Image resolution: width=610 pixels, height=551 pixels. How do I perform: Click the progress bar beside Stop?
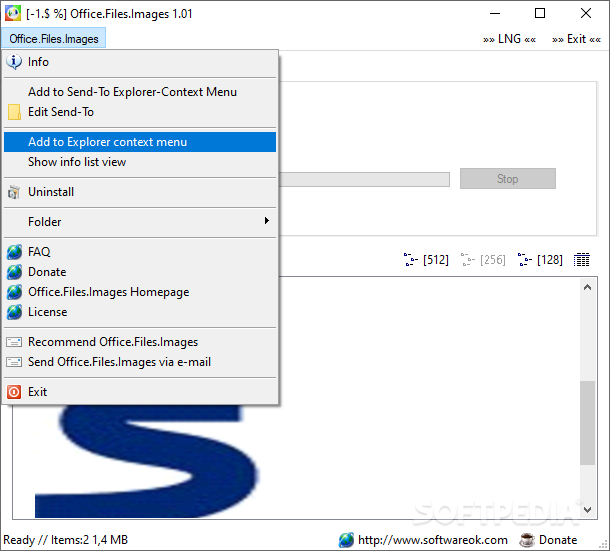tap(365, 179)
